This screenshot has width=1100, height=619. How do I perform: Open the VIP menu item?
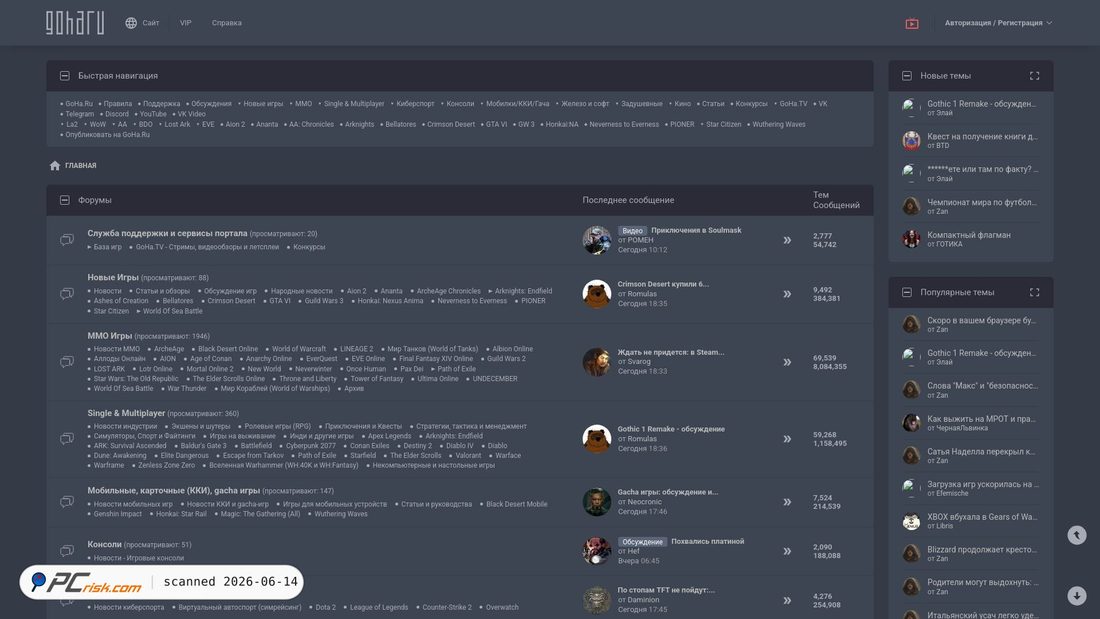coord(185,23)
